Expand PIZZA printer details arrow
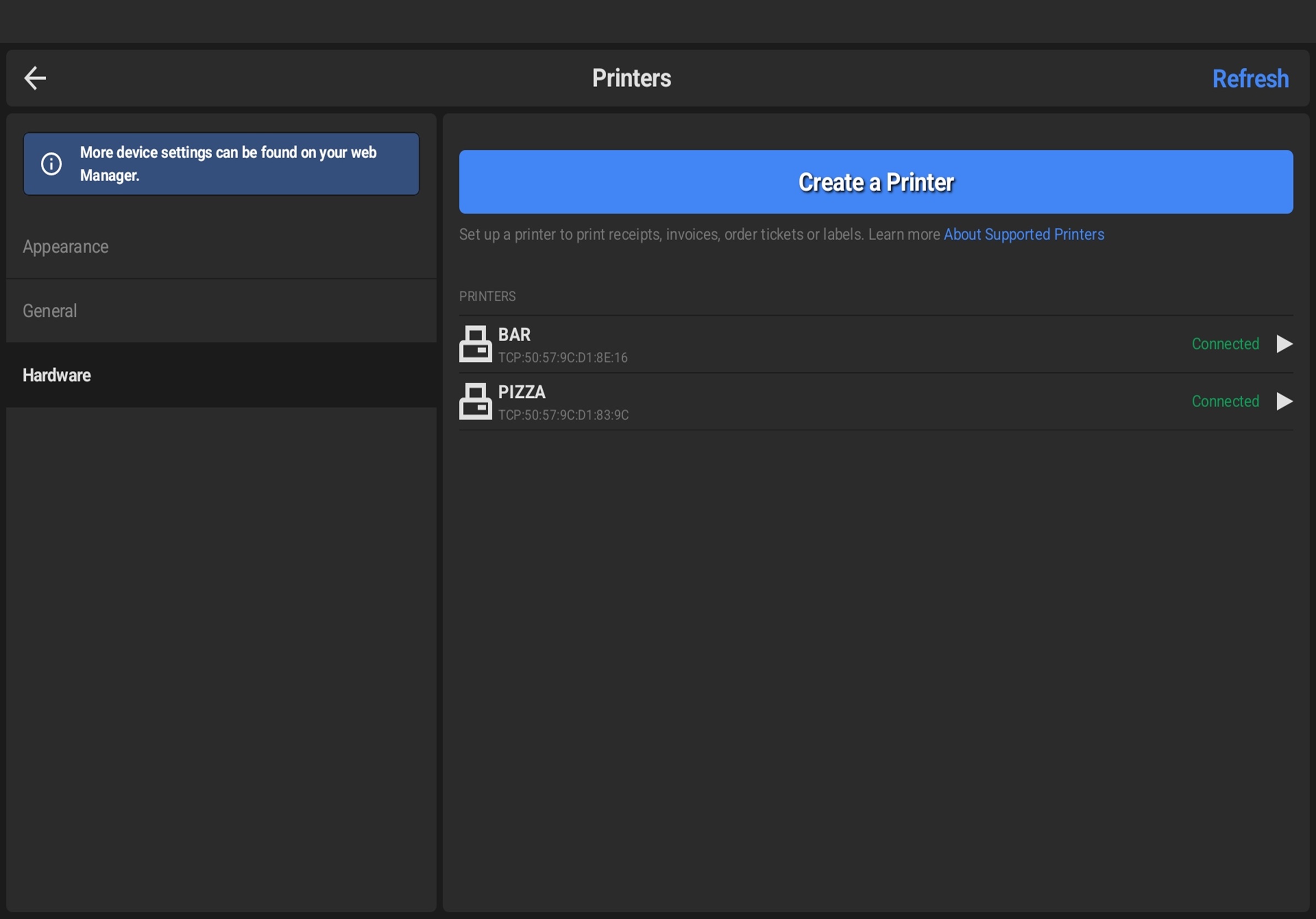 (x=1285, y=401)
